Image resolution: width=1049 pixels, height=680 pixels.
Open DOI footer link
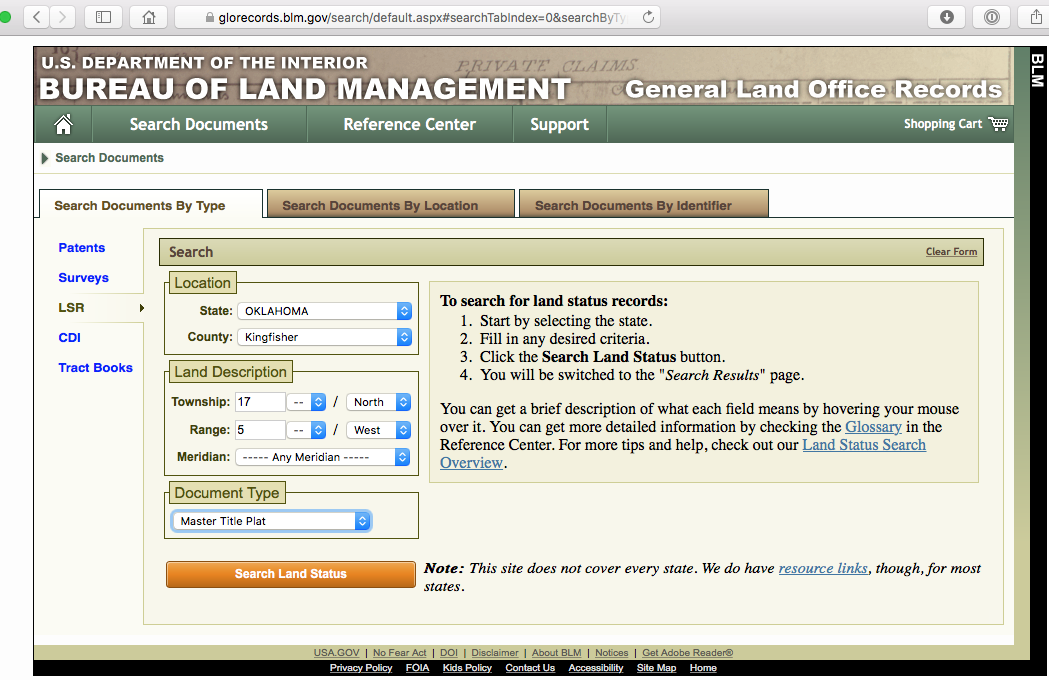(449, 653)
